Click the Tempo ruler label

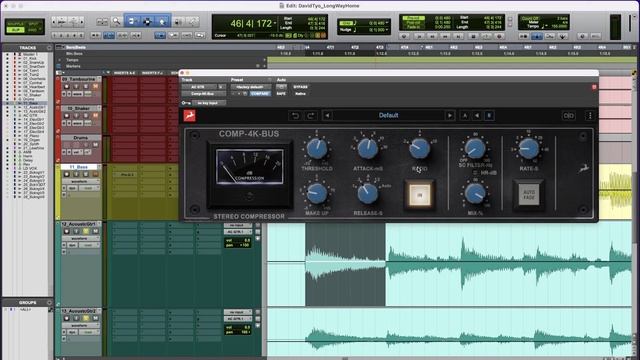[72, 60]
